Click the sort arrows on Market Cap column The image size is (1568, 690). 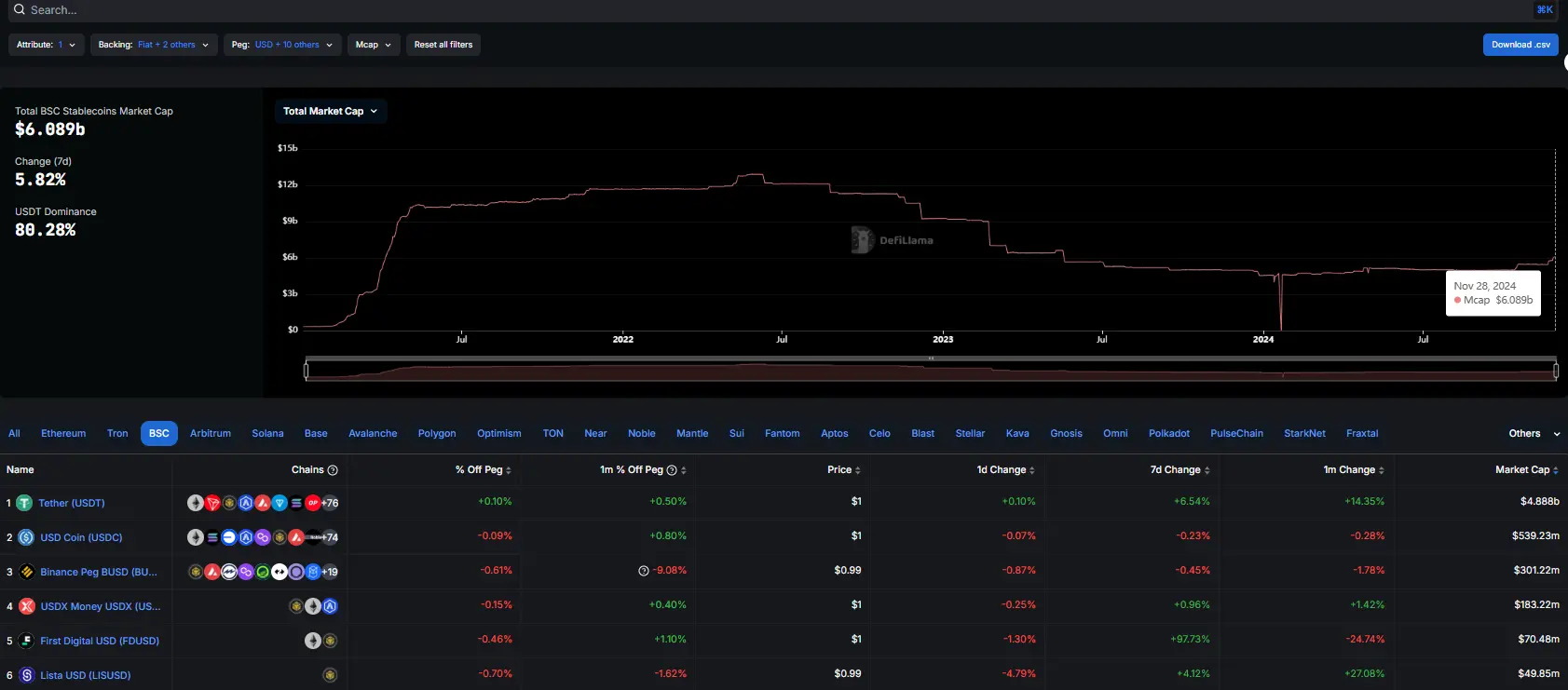point(1556,470)
